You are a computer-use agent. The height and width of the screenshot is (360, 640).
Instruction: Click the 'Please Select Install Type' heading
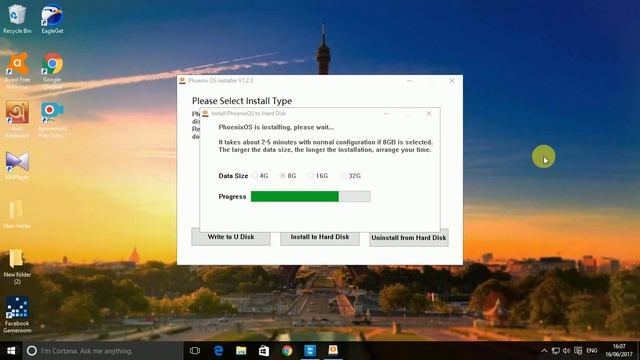242,101
